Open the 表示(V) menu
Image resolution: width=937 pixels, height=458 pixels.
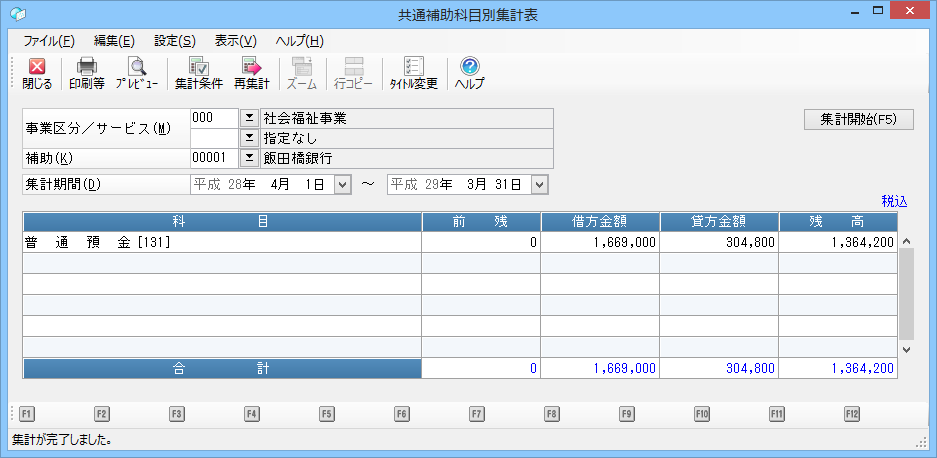(x=236, y=41)
